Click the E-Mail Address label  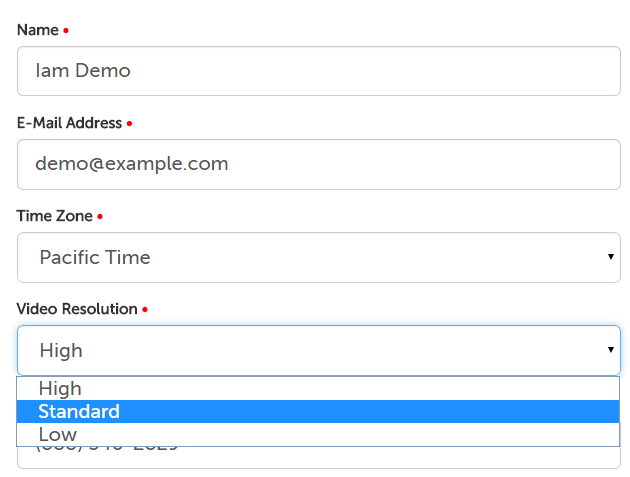coord(69,123)
